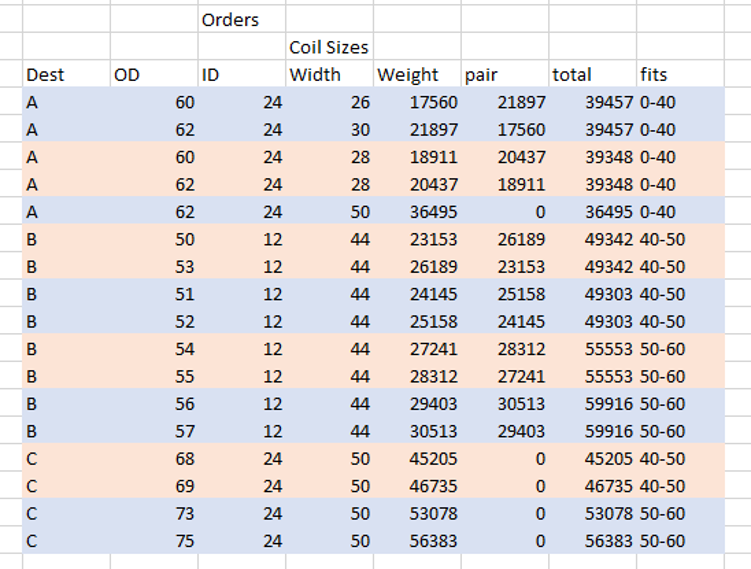The width and height of the screenshot is (751, 569).
Task: Select fits cell in OD 75 row
Action: click(680, 540)
